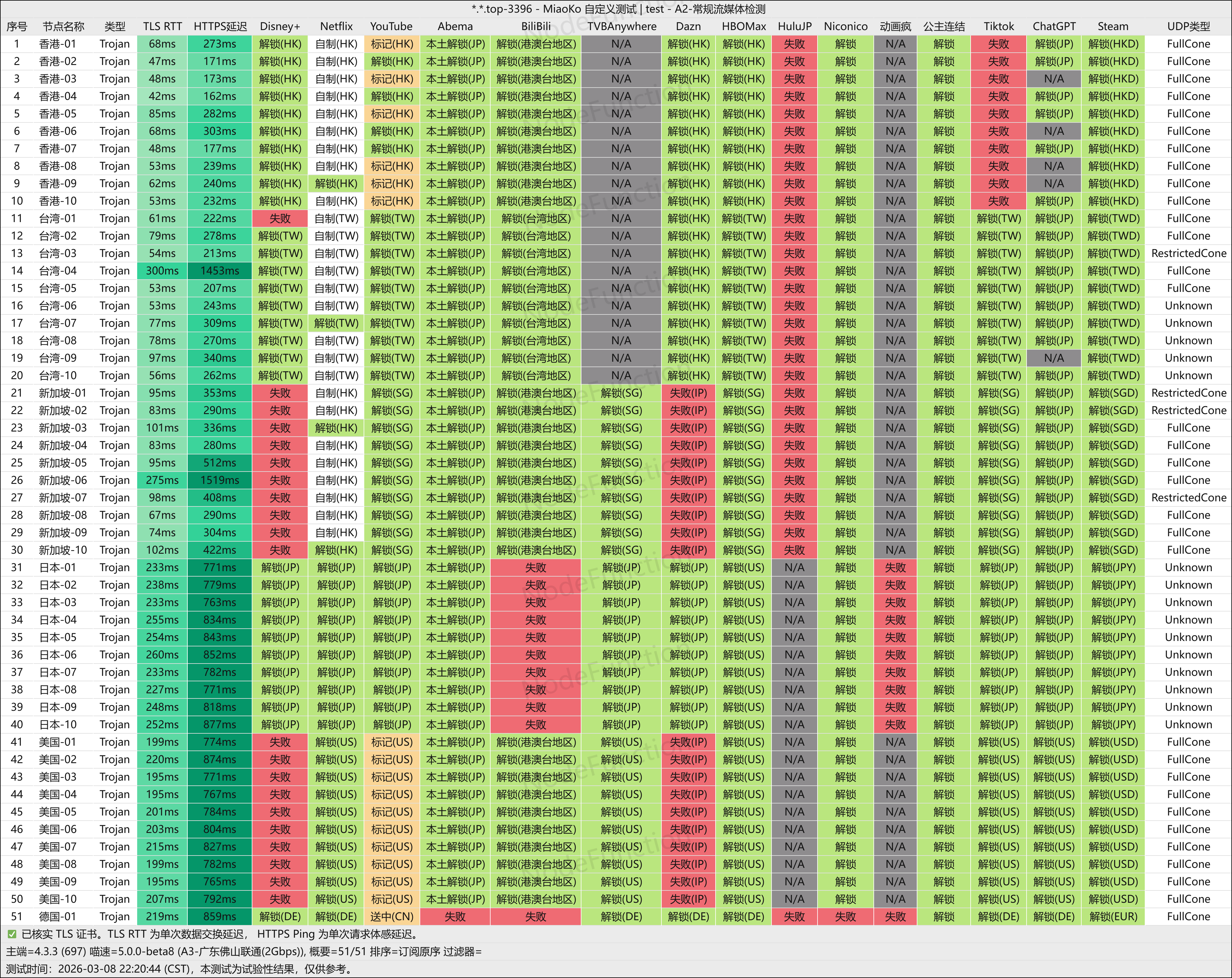Click the 解锁(HK) Netflix cell for 香港-09

336,184
